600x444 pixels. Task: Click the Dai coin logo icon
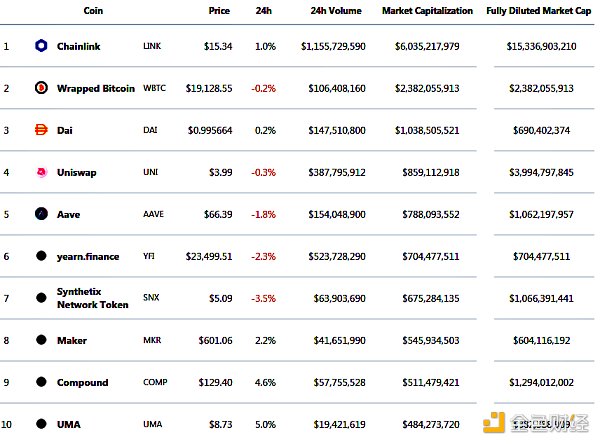tap(41, 130)
